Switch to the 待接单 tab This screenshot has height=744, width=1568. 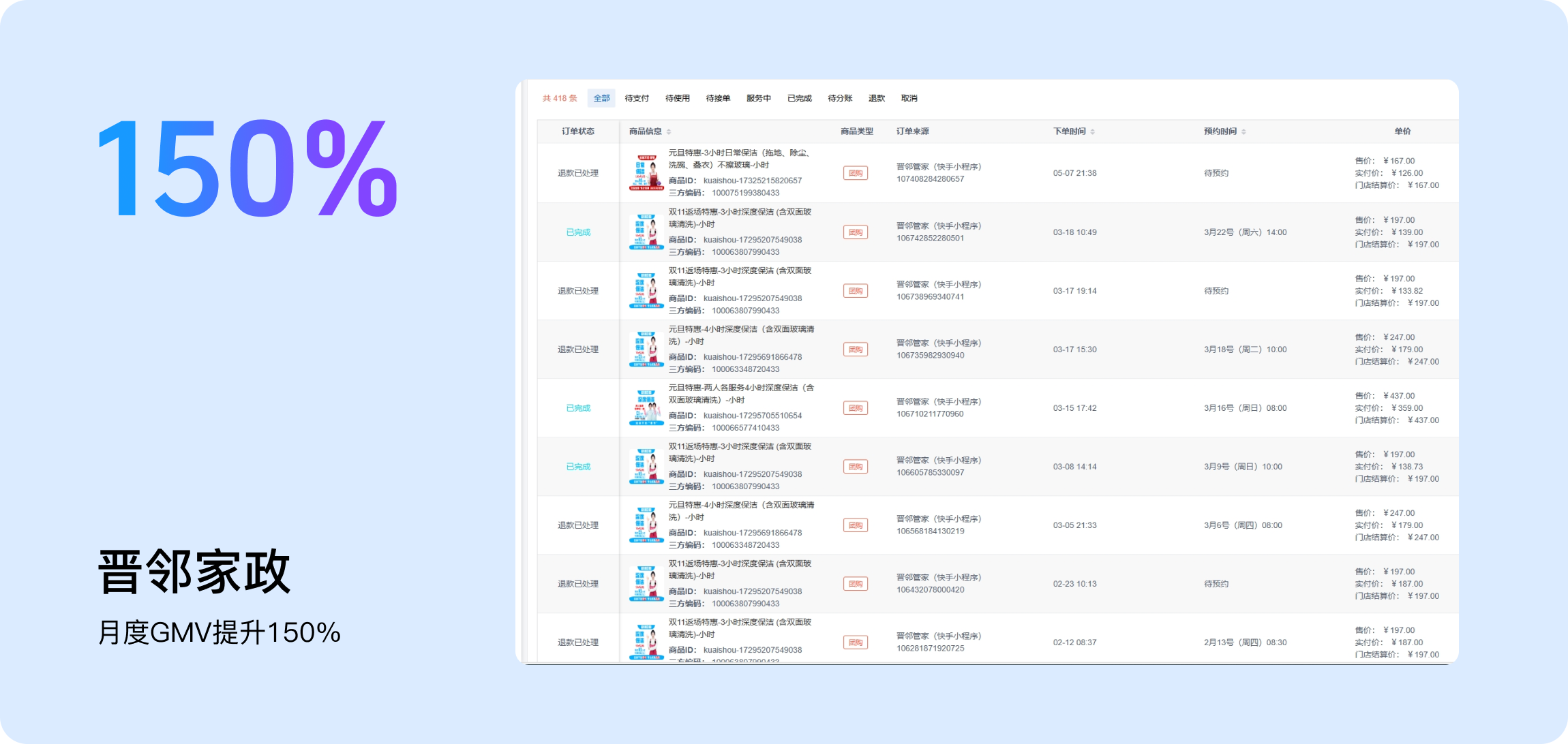(x=718, y=98)
